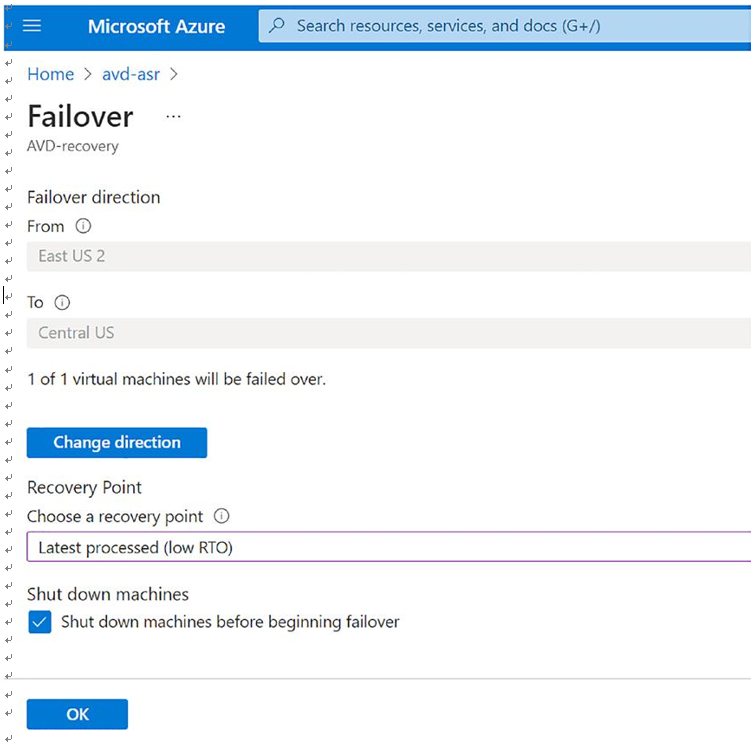Open the Latest processed recovery point dropdown
This screenshot has height=742, width=754.
[389, 547]
